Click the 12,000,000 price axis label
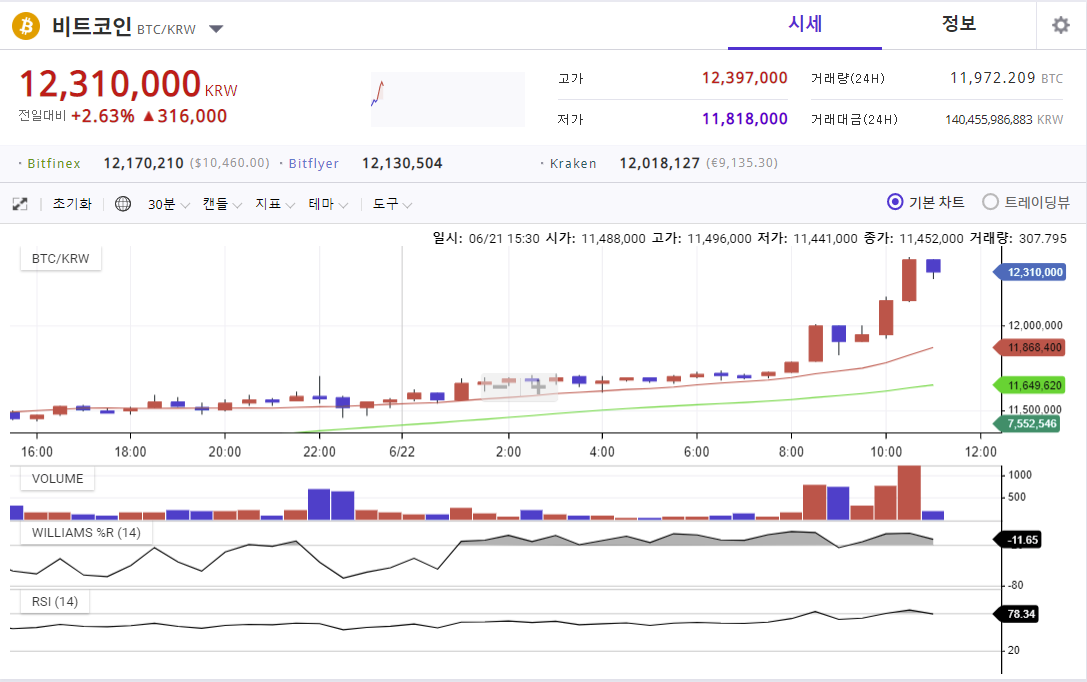This screenshot has height=682, width=1087. [1035, 325]
